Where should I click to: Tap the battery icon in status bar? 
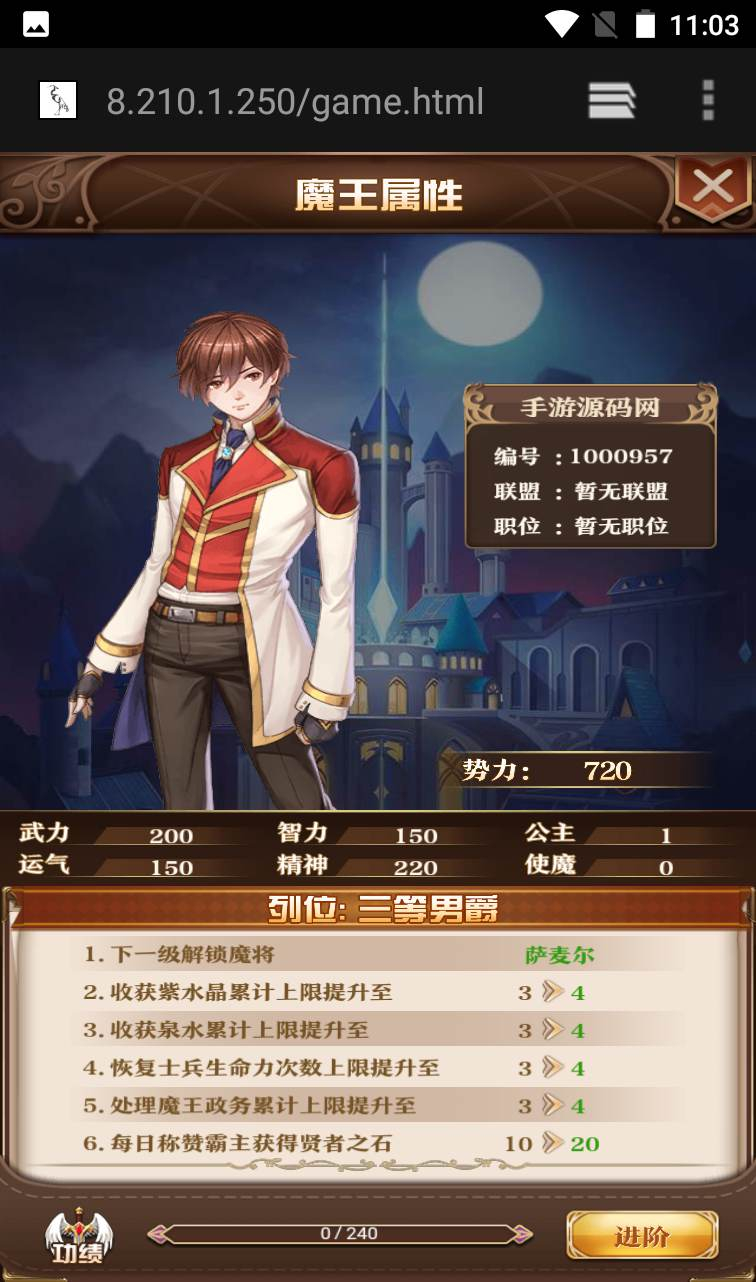coord(645,24)
